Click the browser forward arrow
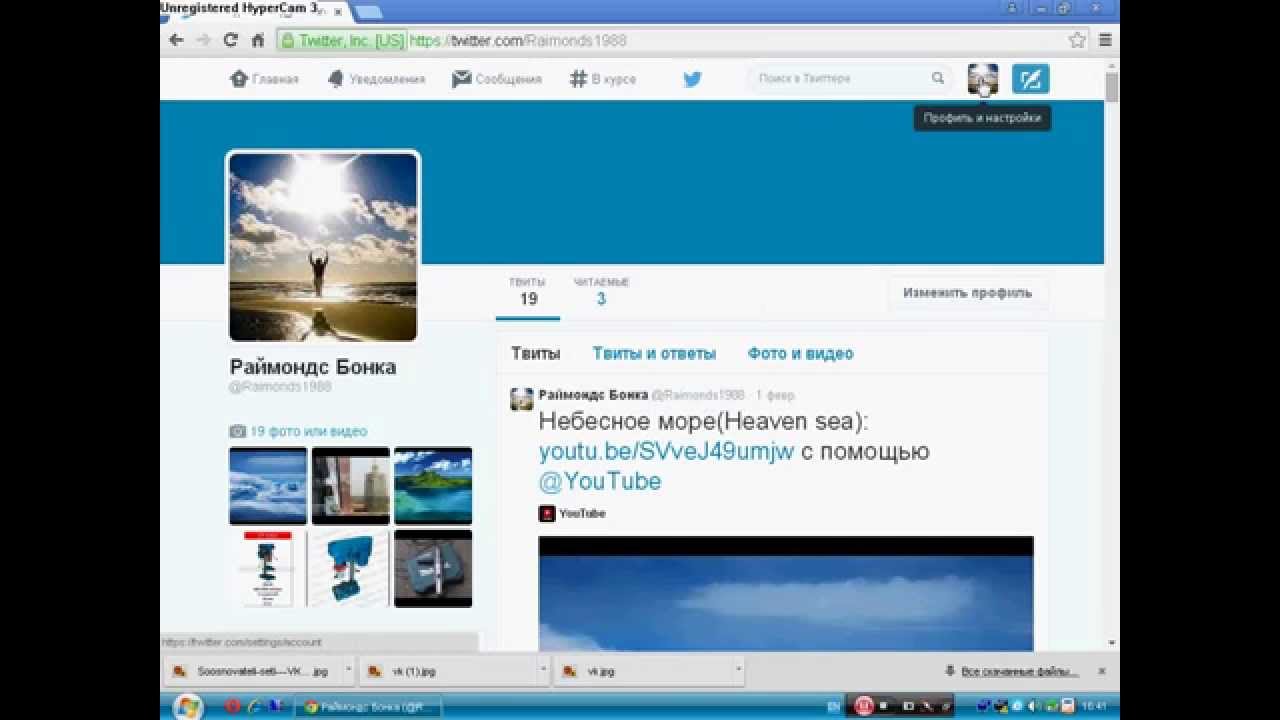Image resolution: width=1280 pixels, height=720 pixels. (203, 40)
